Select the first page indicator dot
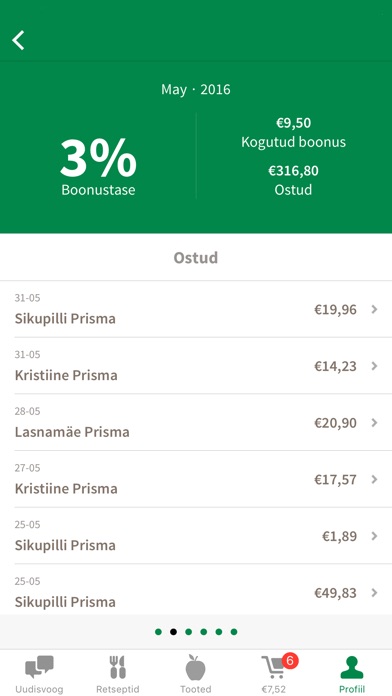The height and width of the screenshot is (696, 392). tap(158, 632)
